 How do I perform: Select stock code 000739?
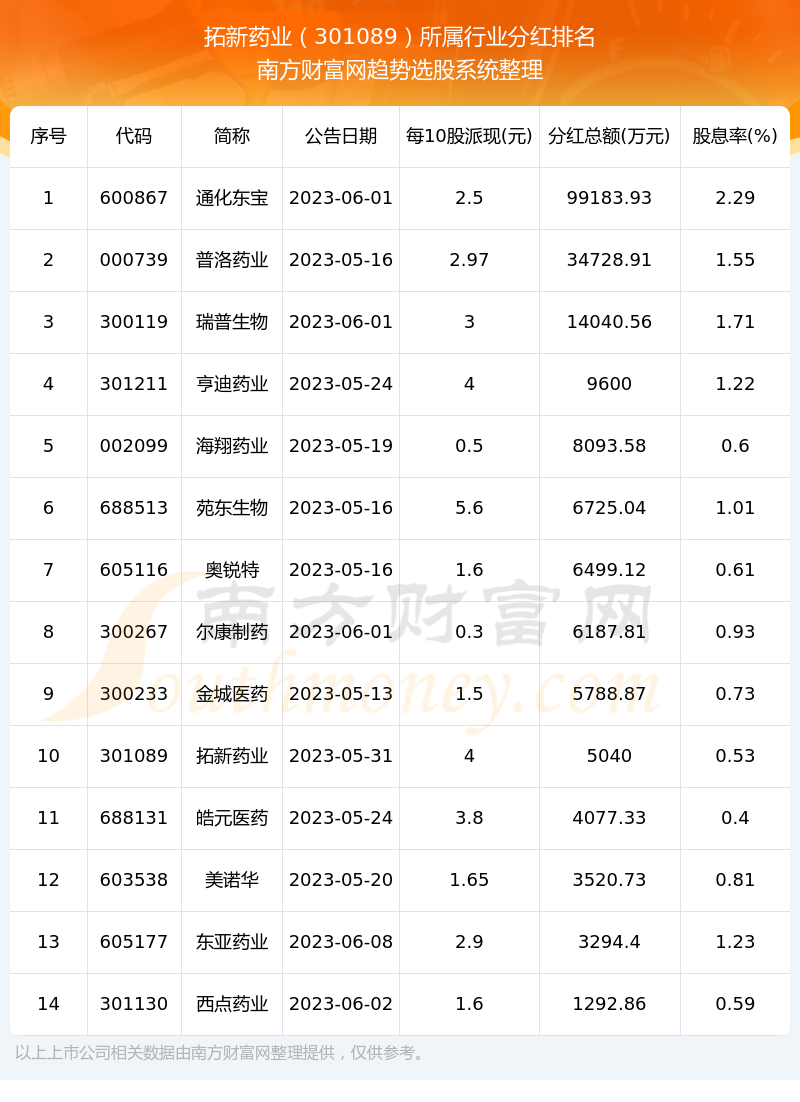tap(134, 260)
